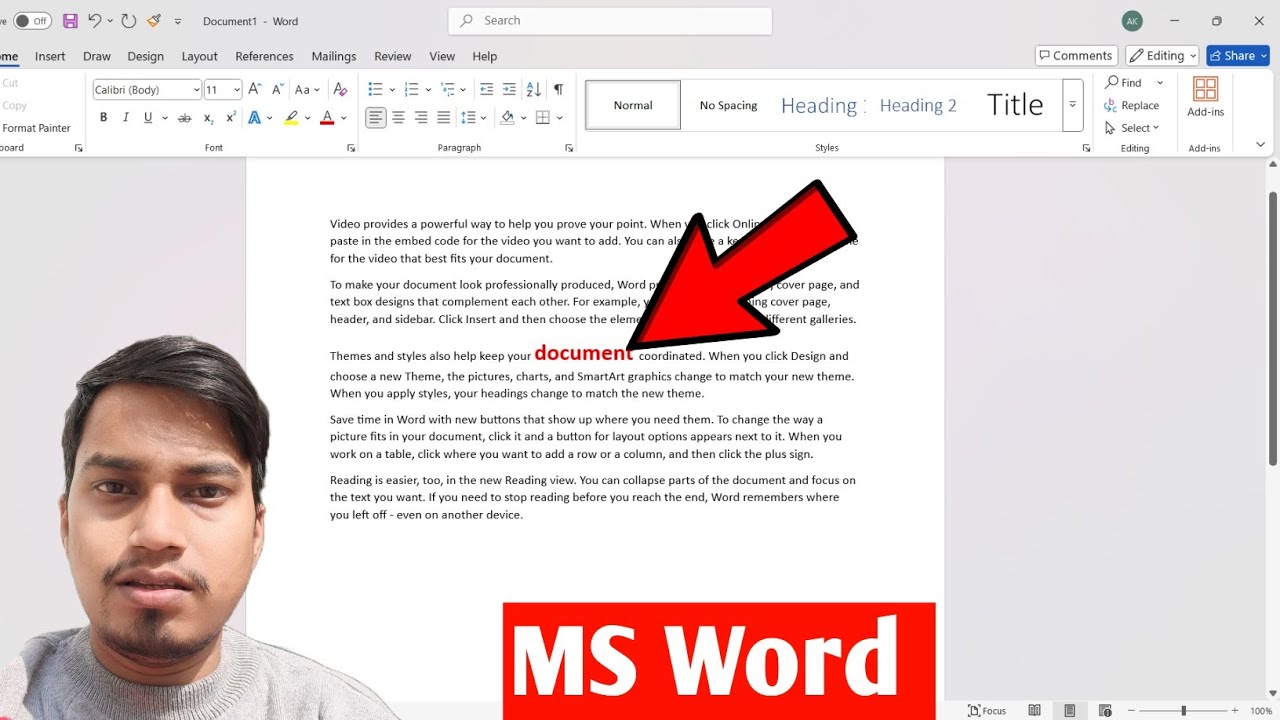The width and height of the screenshot is (1280, 720).
Task: Click Replace in Editing group
Action: click(1132, 106)
